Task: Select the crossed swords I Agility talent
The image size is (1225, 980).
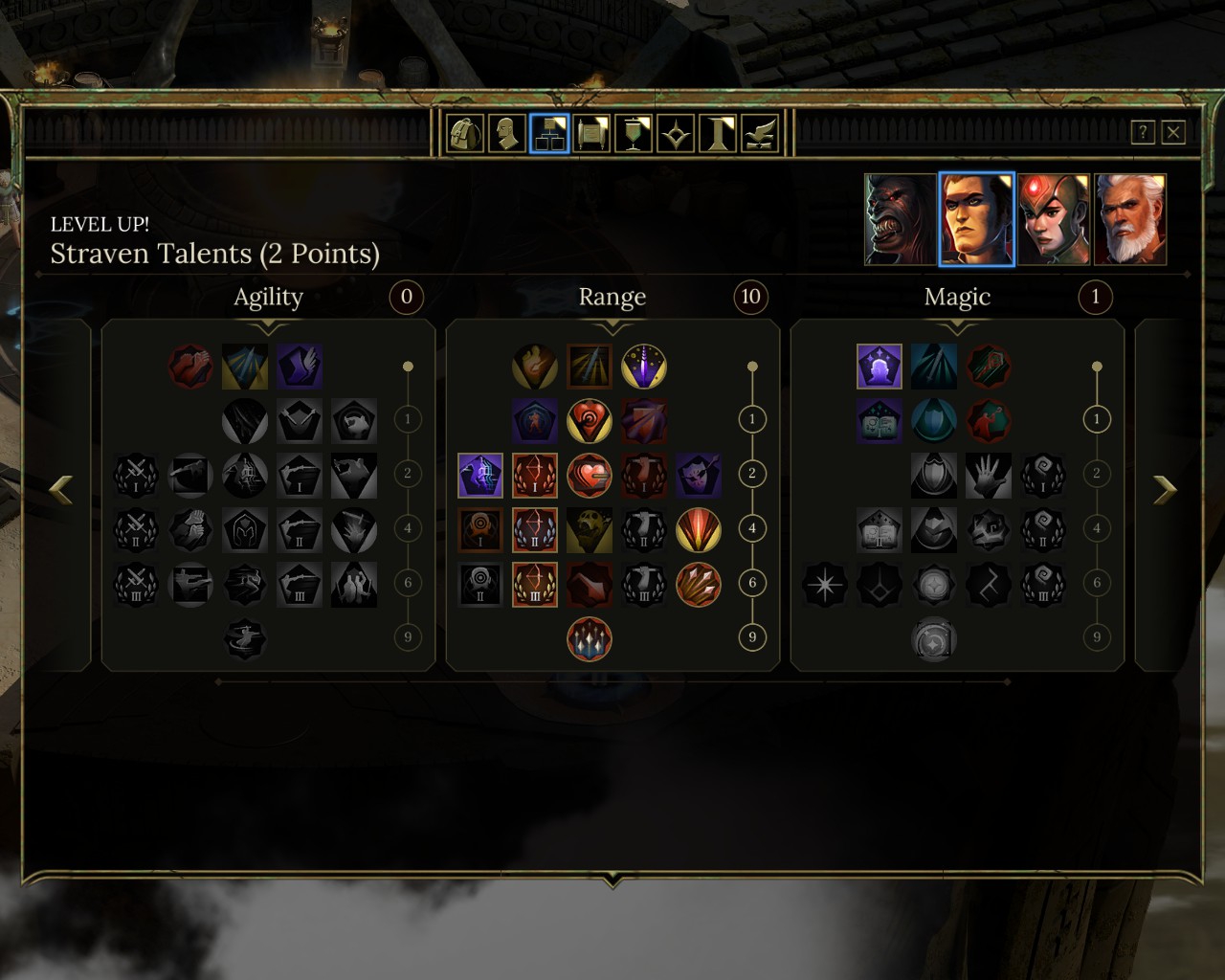Action: [136, 476]
